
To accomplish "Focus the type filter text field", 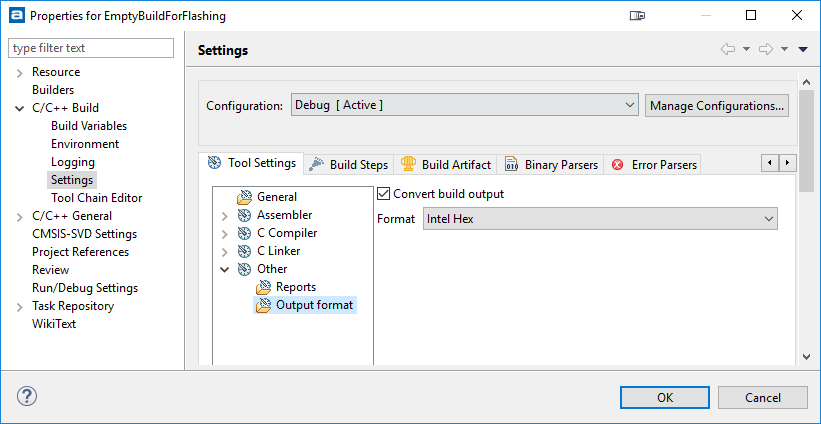I will (x=91, y=48).
